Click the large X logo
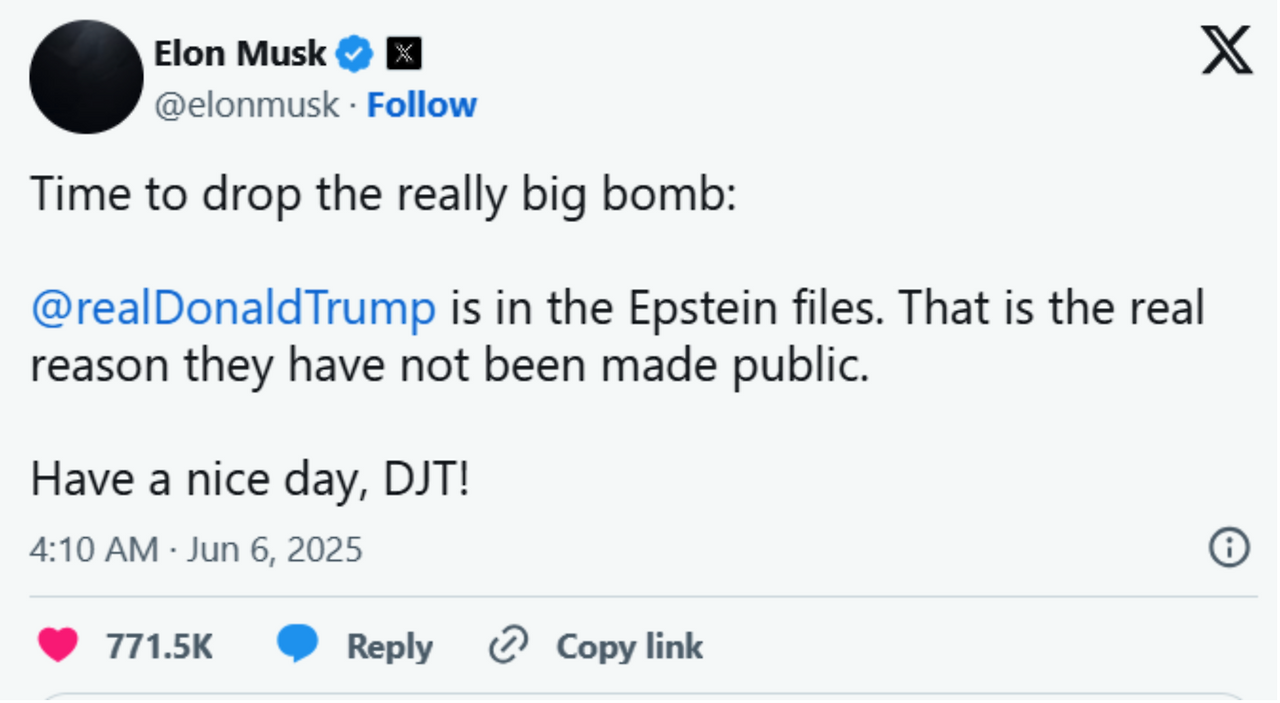This screenshot has width=1280, height=703. (1226, 50)
